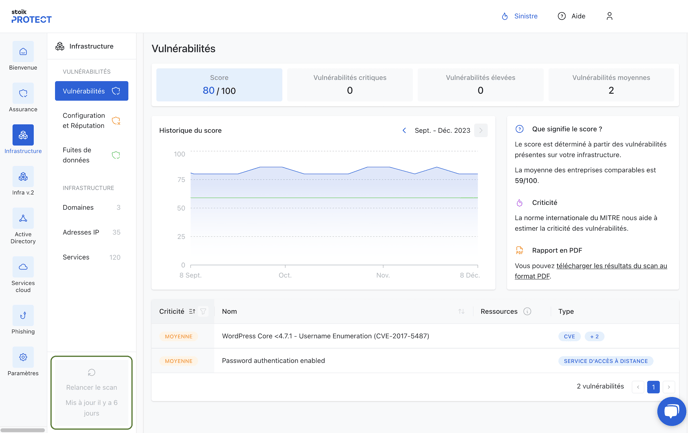Open the Phishing hook icon
This screenshot has width=688, height=433.
(23, 315)
